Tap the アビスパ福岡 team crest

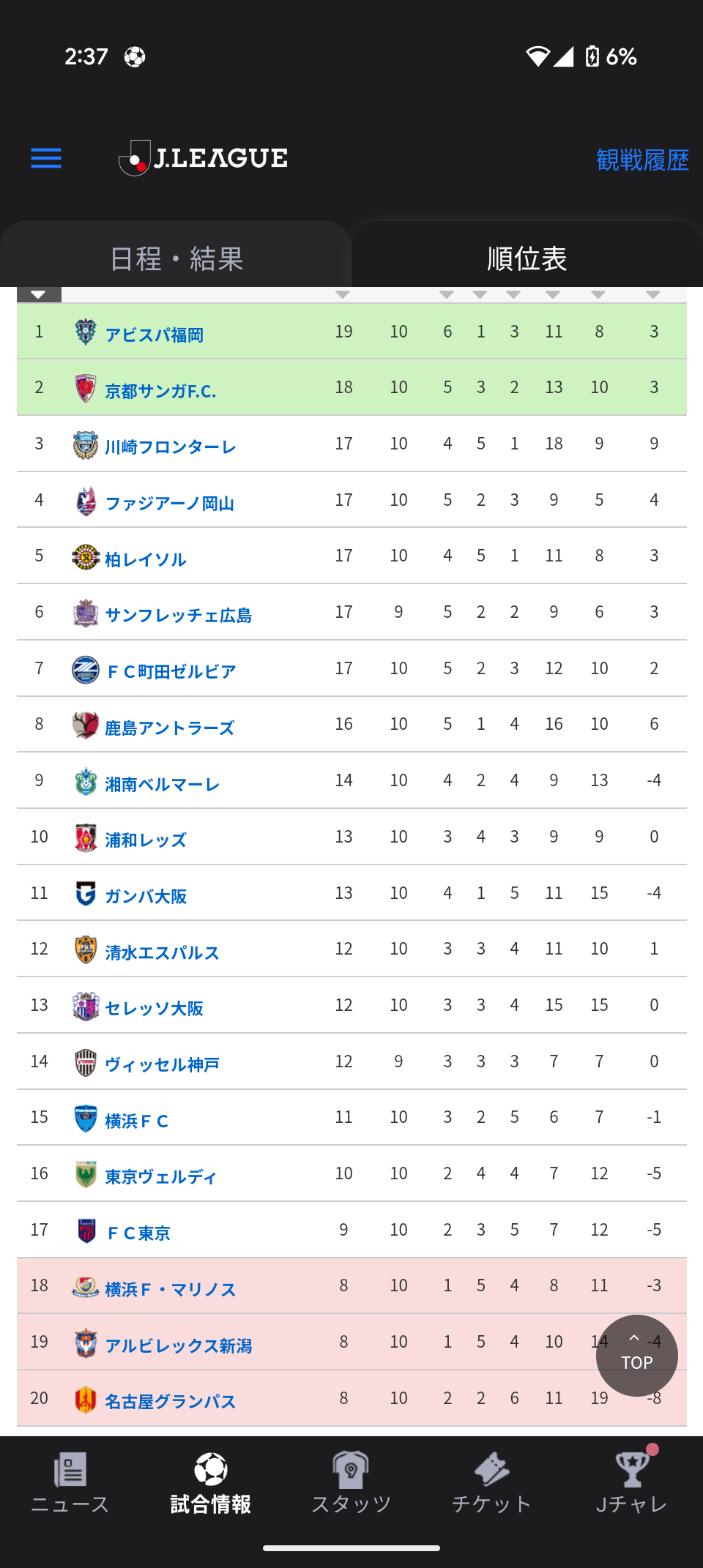click(x=86, y=332)
